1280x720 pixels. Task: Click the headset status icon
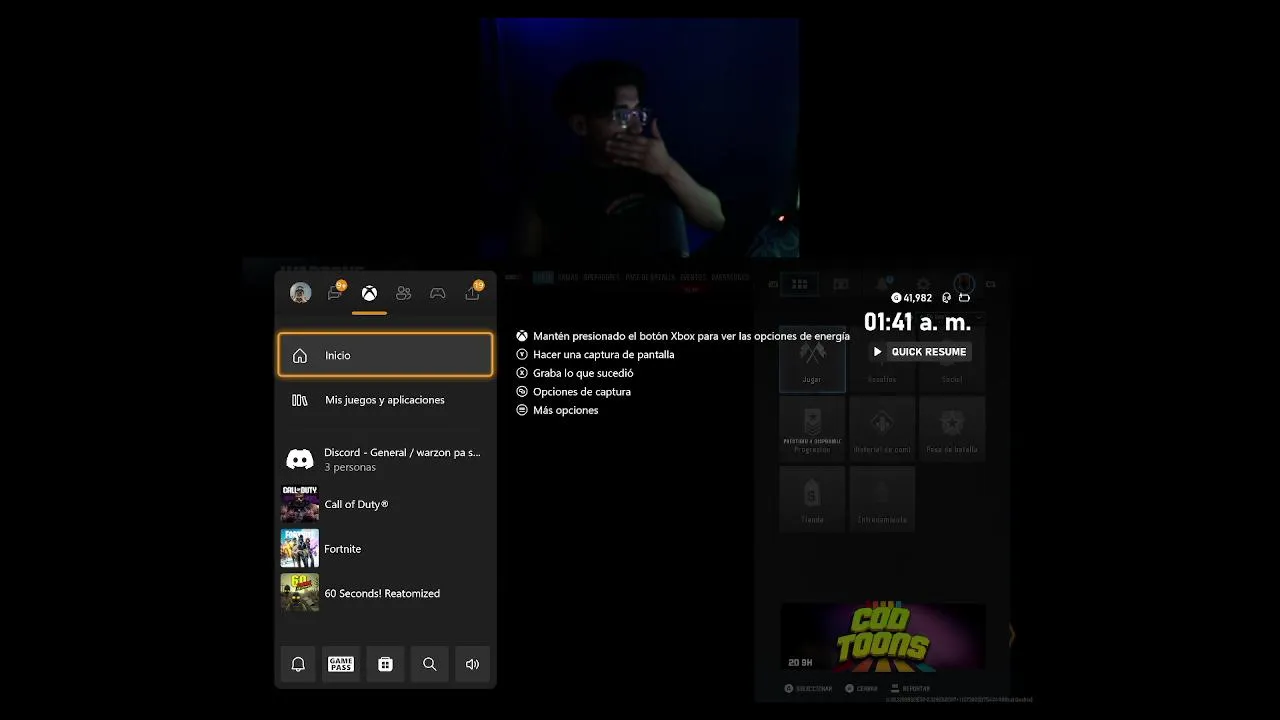coord(946,298)
